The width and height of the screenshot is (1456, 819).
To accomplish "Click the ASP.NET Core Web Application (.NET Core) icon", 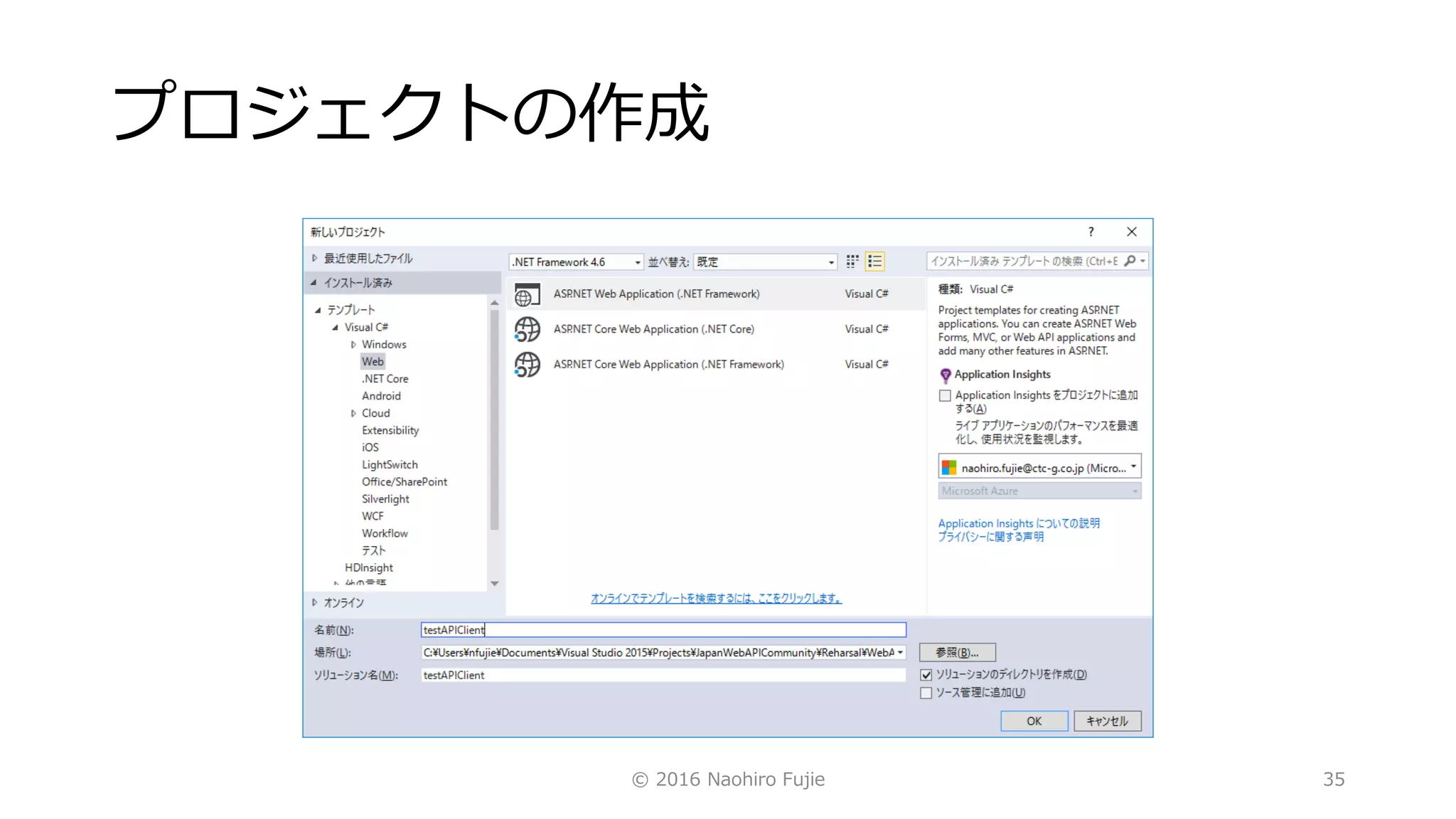I will (527, 329).
